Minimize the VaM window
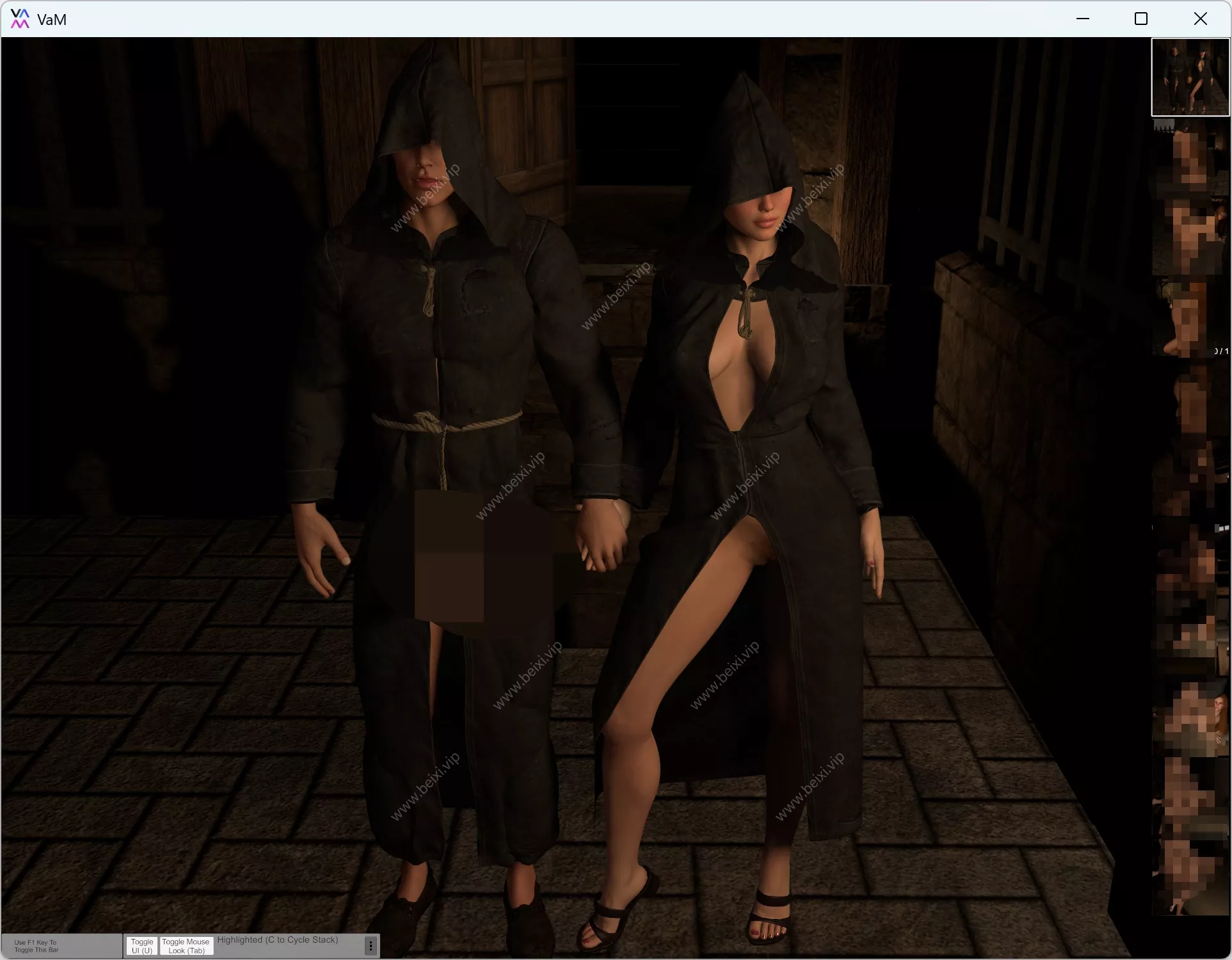 1084,19
